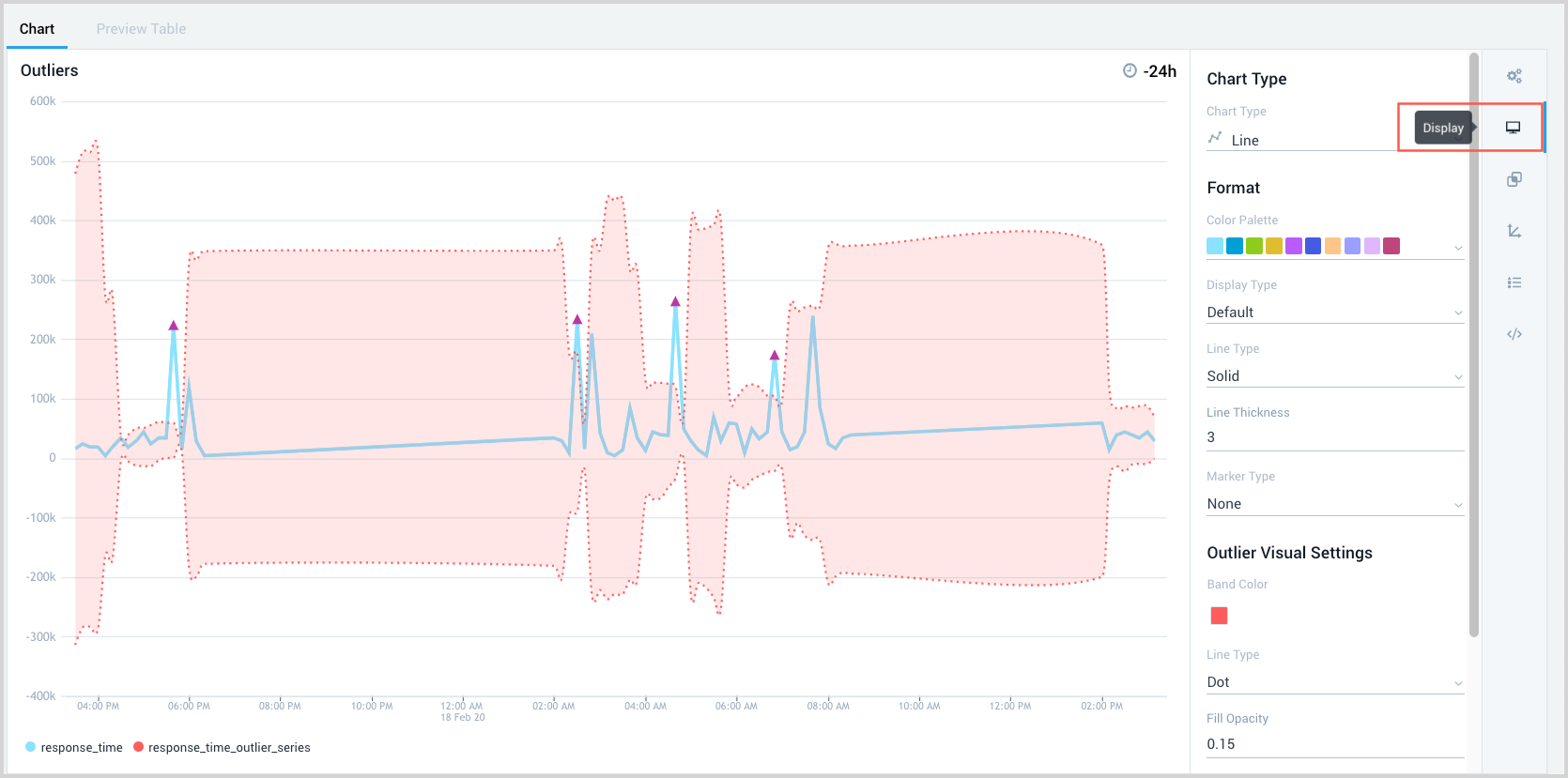1568x778 pixels.
Task: Open the format Line Type dropdown showing Solid
Action: click(x=1334, y=376)
